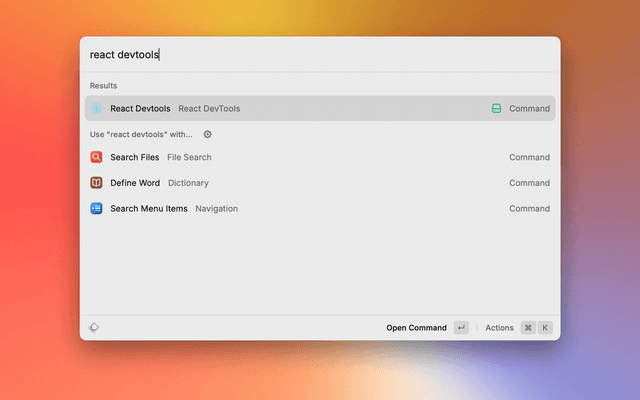Choose Search Menu Items command
Viewport: 640px width, 400px height.
click(x=148, y=209)
